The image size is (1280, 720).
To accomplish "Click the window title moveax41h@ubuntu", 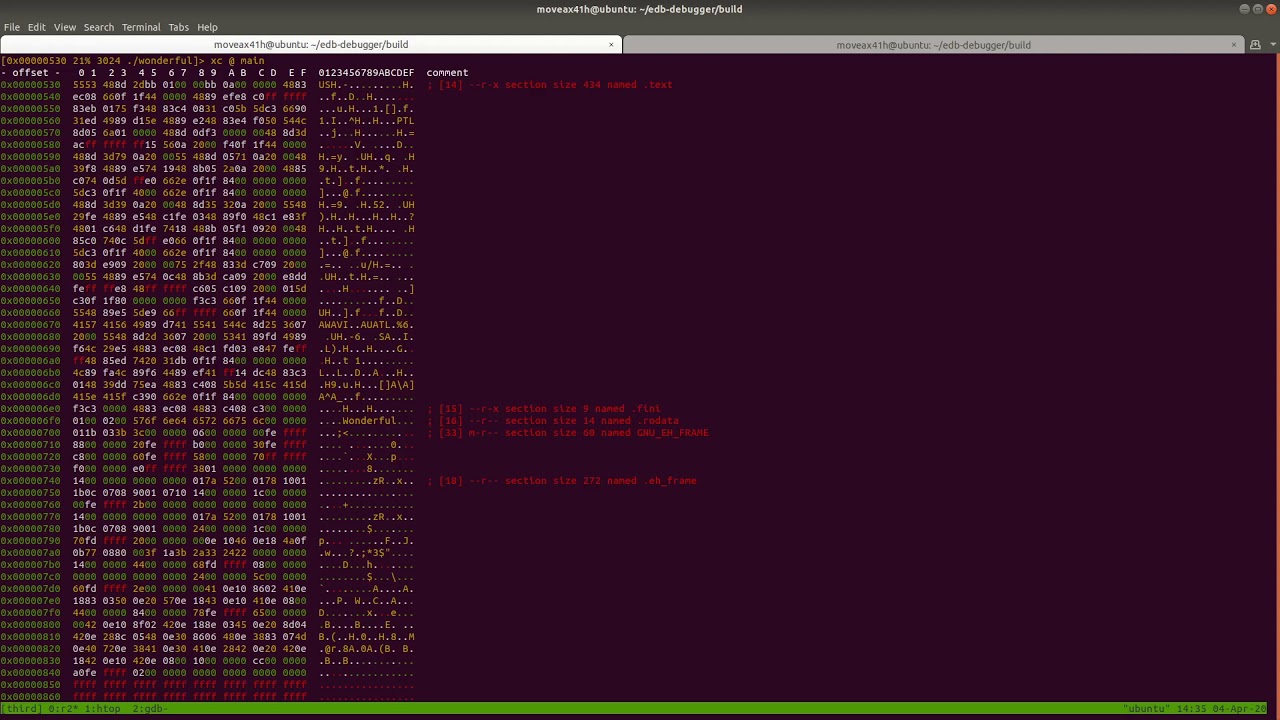I will [x=639, y=9].
